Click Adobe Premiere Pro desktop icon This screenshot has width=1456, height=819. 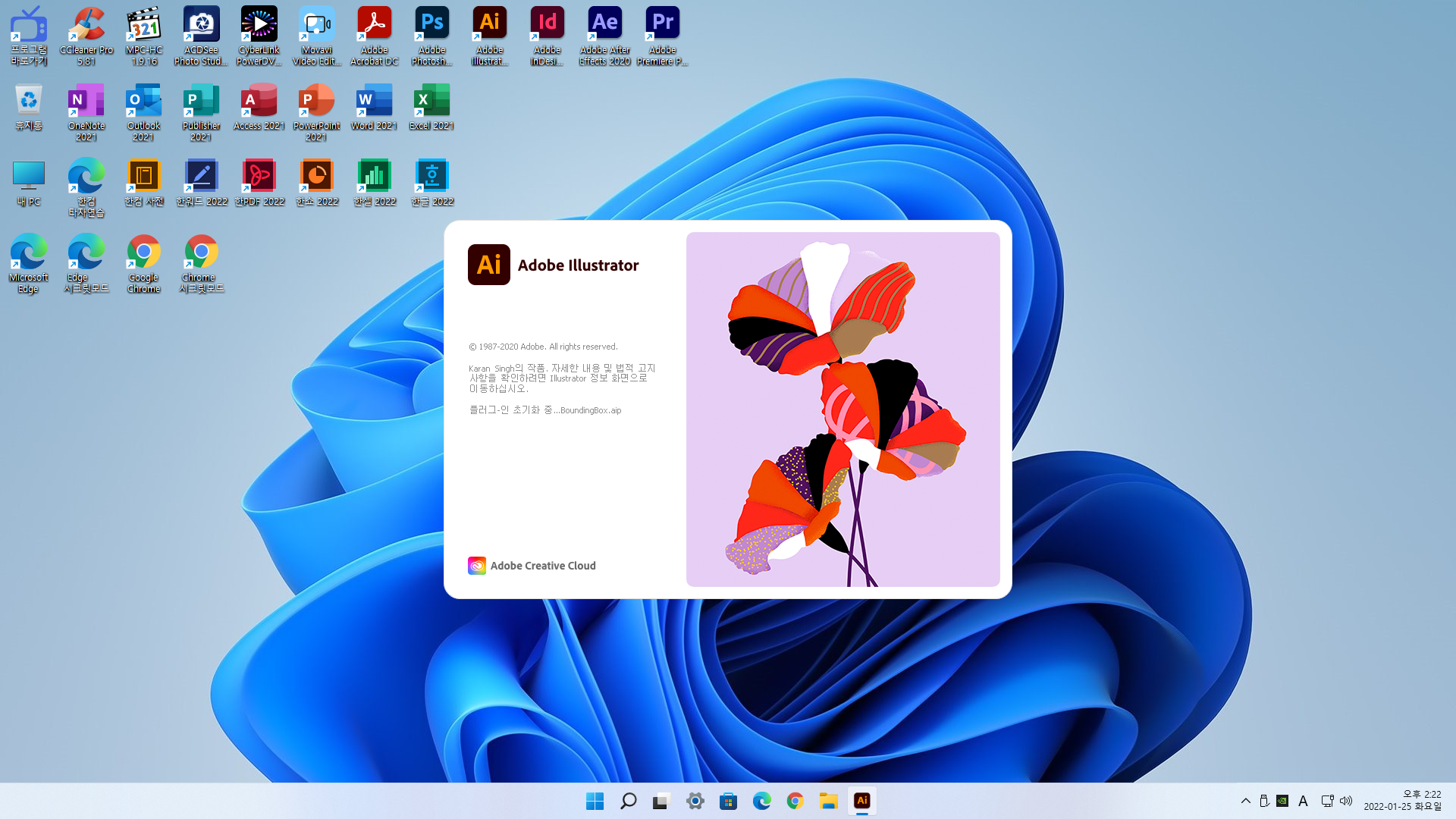tap(662, 24)
